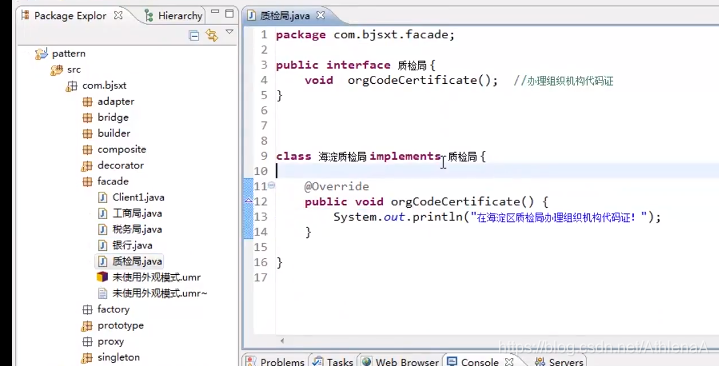This screenshot has height=366, width=719.
Task: Click the Client1.java file icon
Action: [x=103, y=198]
